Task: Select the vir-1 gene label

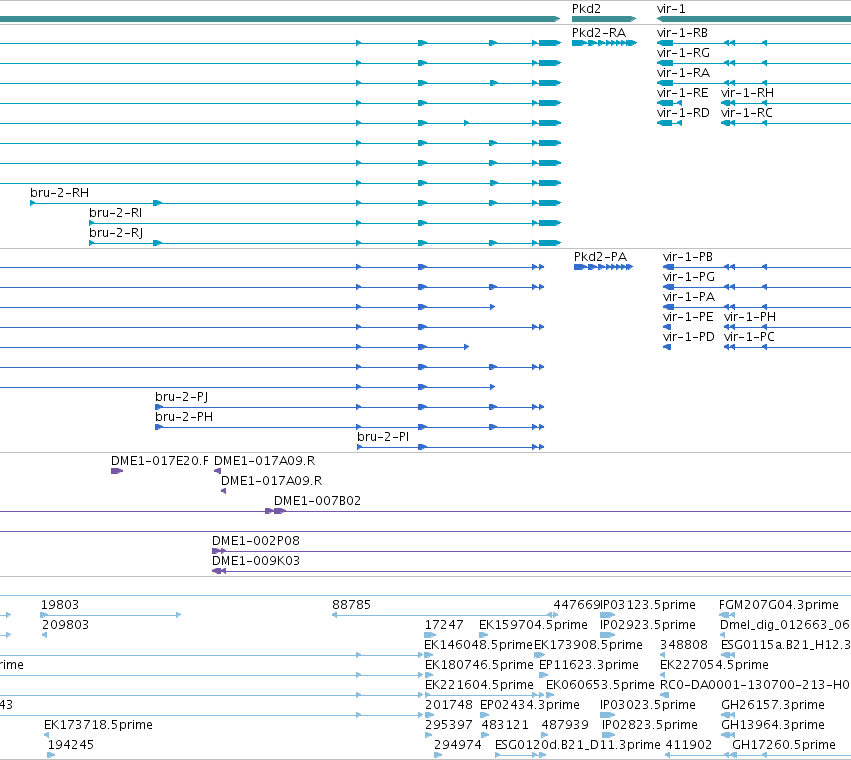Action: pos(671,9)
